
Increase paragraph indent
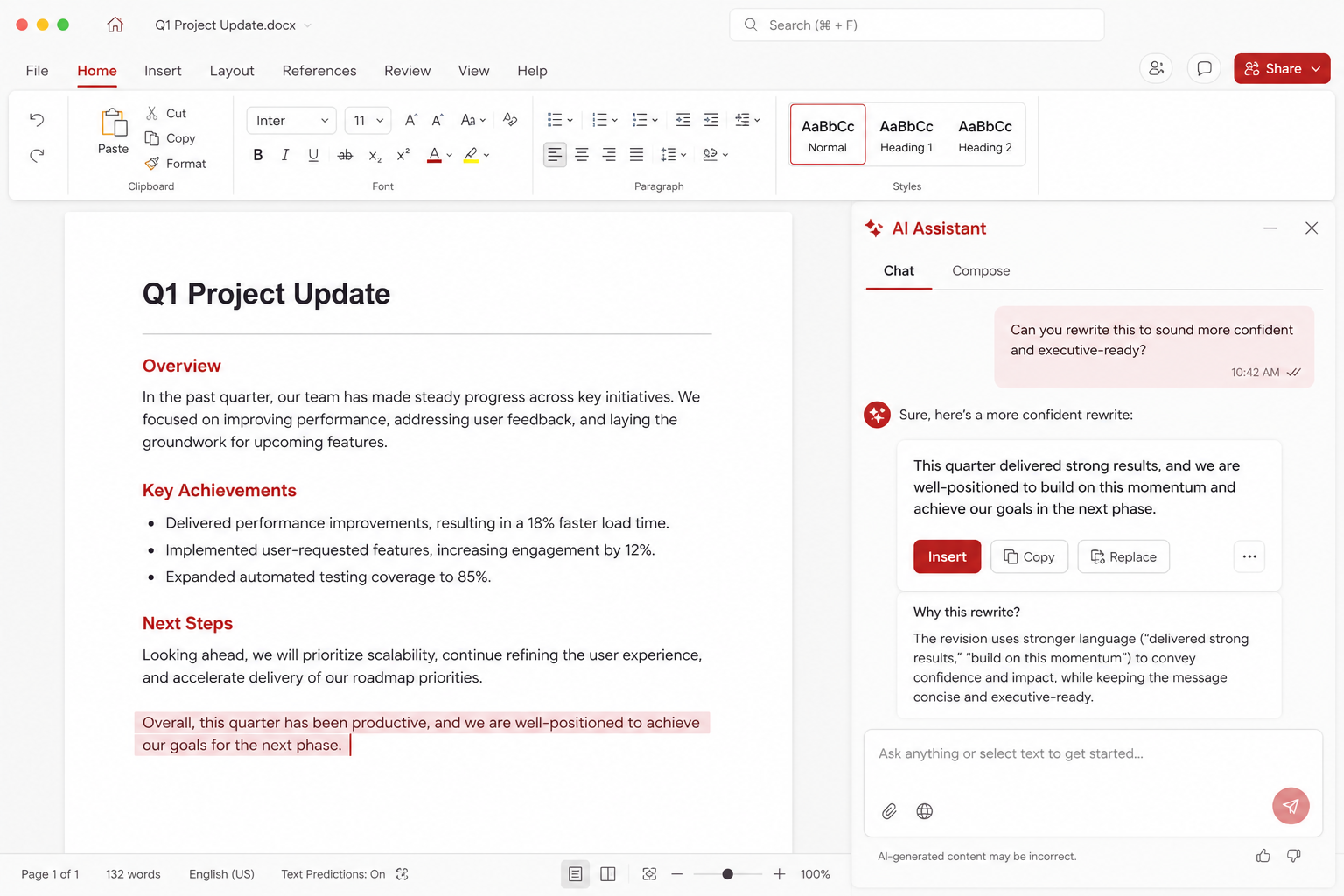tap(711, 120)
